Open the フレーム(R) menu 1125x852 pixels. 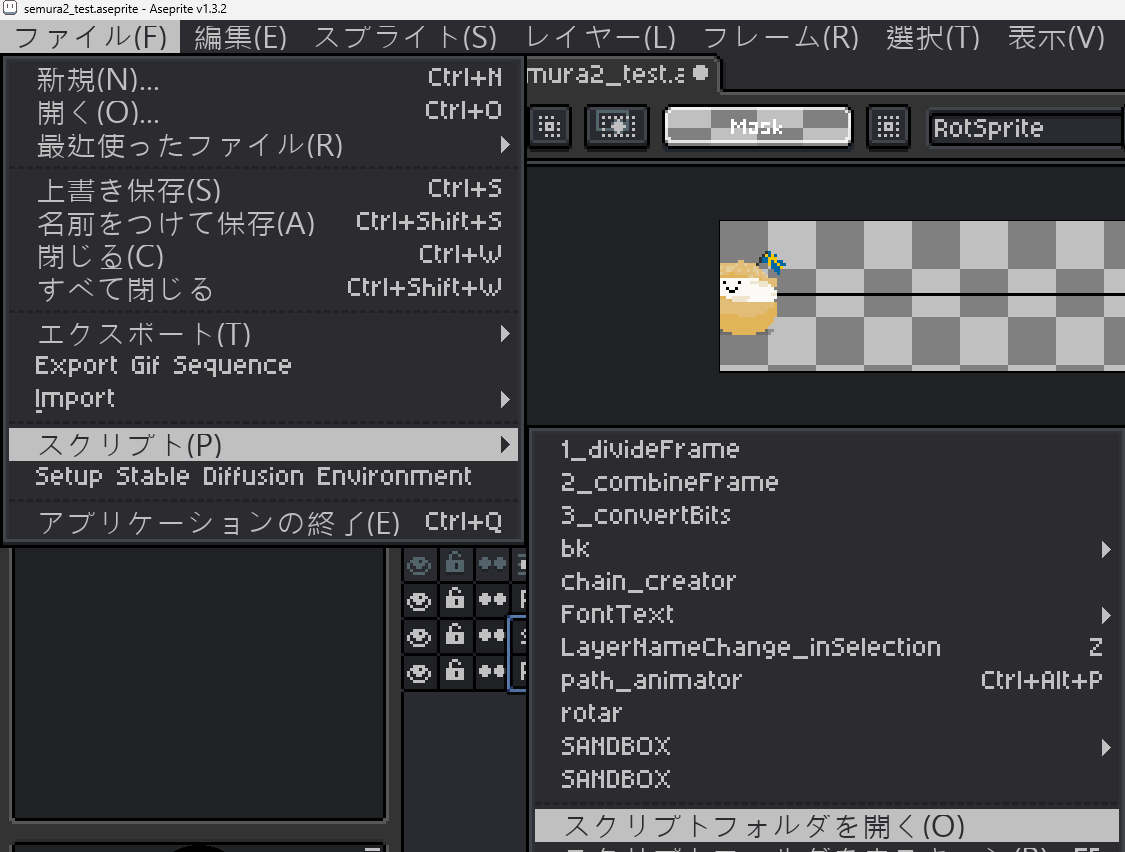tap(781, 37)
